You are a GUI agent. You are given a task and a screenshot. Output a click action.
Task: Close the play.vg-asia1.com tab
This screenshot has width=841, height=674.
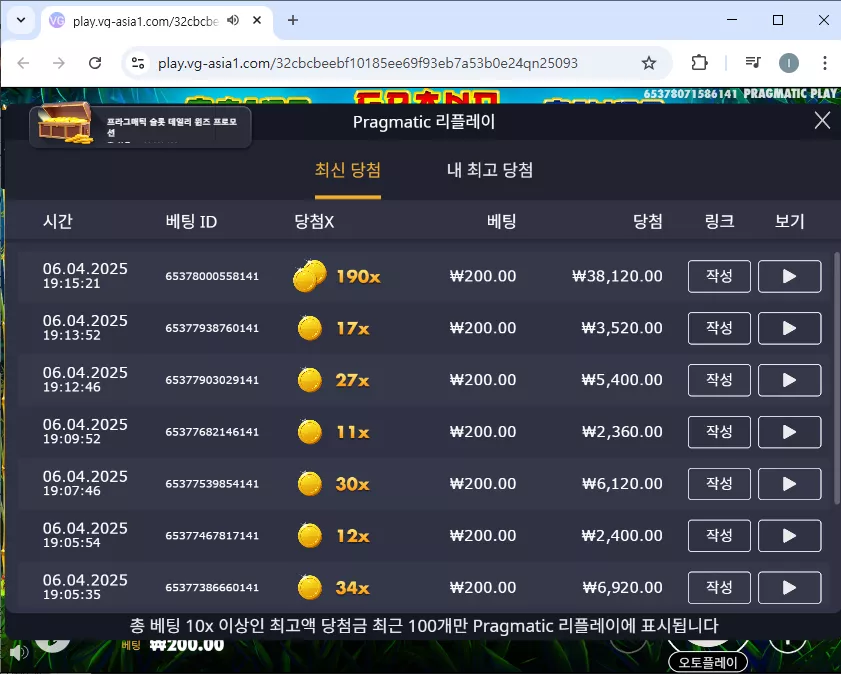pyautogui.click(x=257, y=20)
